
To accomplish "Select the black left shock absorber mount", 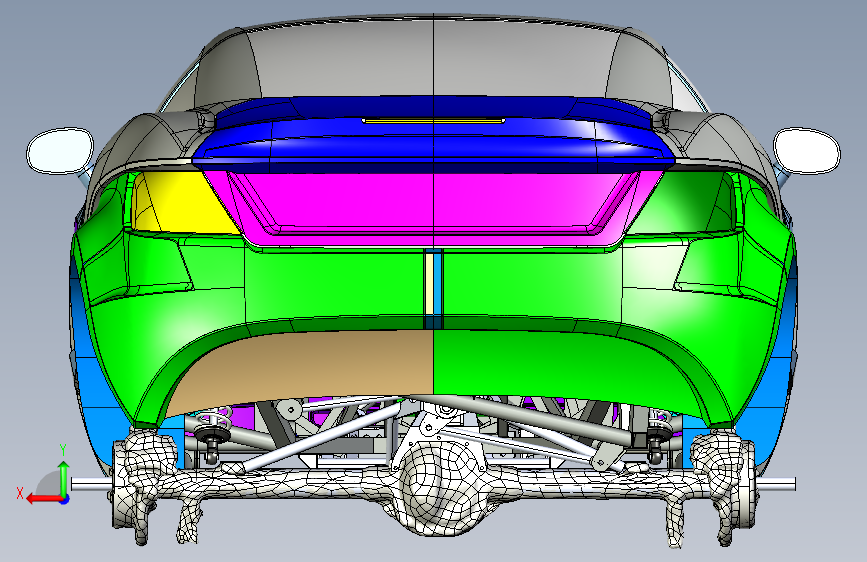I will point(211,434).
